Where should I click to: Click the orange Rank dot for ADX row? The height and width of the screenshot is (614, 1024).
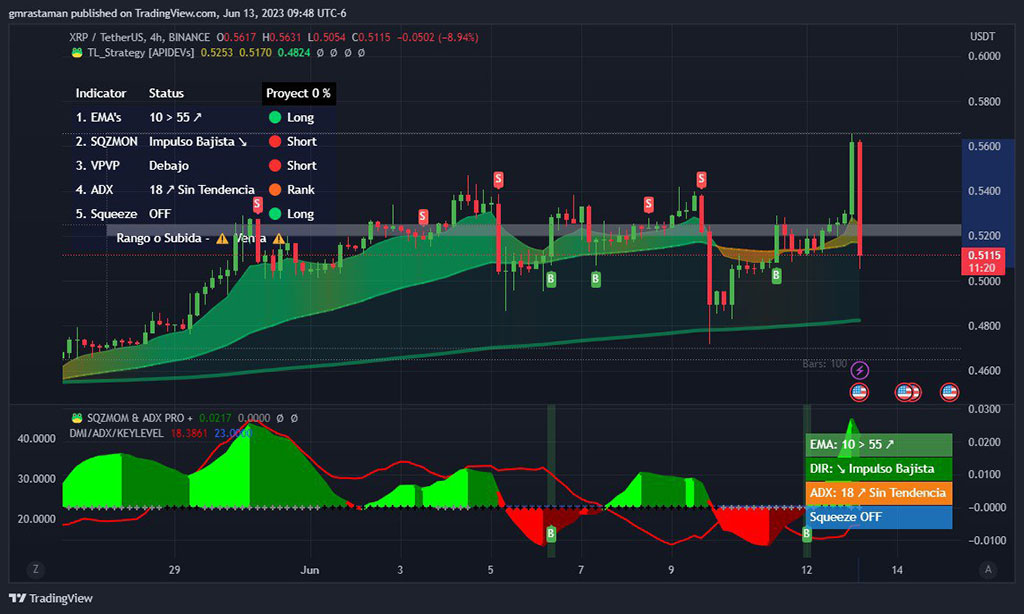275,189
